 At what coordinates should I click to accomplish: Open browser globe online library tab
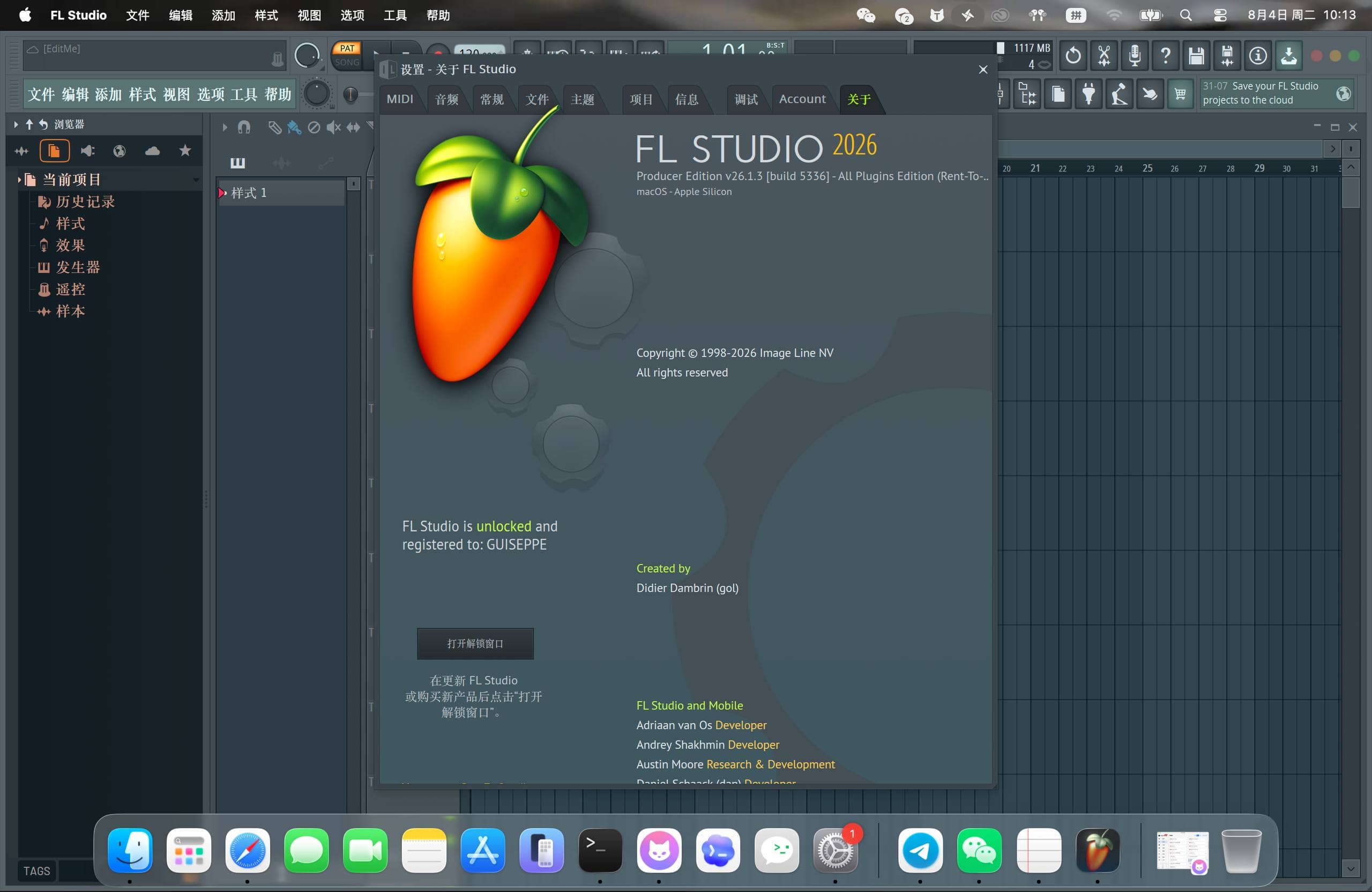coord(120,151)
